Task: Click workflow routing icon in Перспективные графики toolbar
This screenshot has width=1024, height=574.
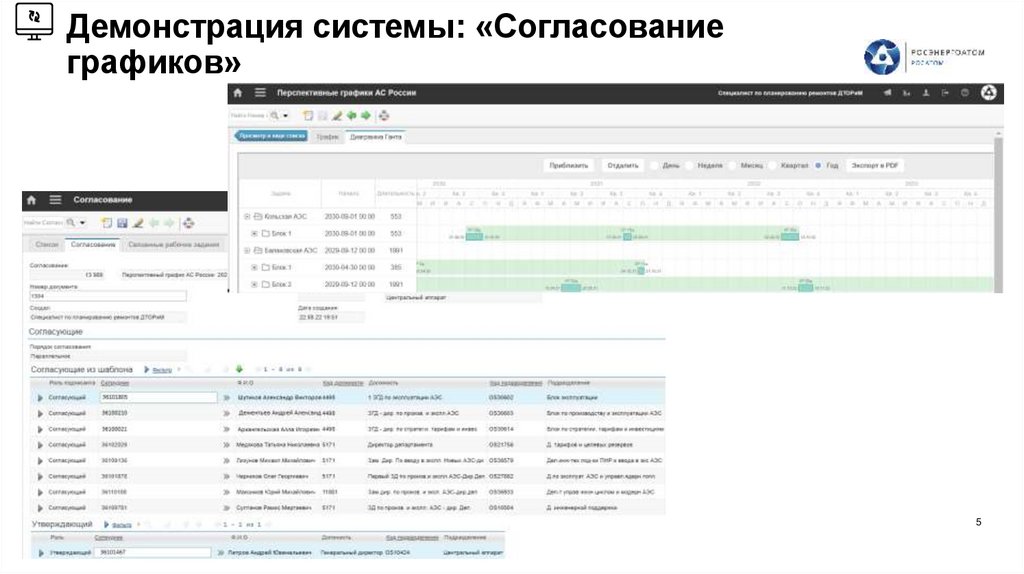Action: (384, 116)
